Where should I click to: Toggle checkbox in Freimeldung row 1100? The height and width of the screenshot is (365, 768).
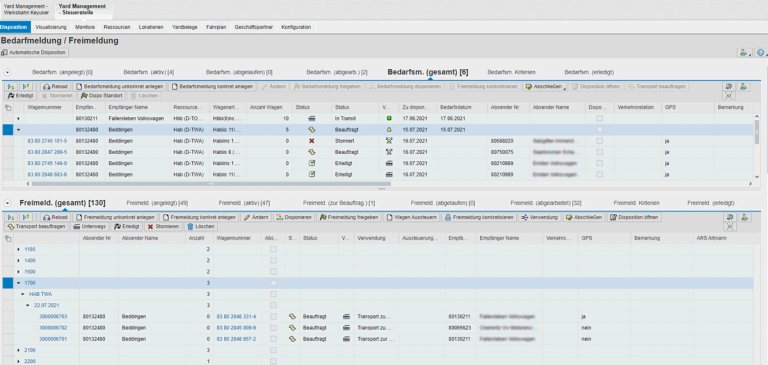(273, 249)
